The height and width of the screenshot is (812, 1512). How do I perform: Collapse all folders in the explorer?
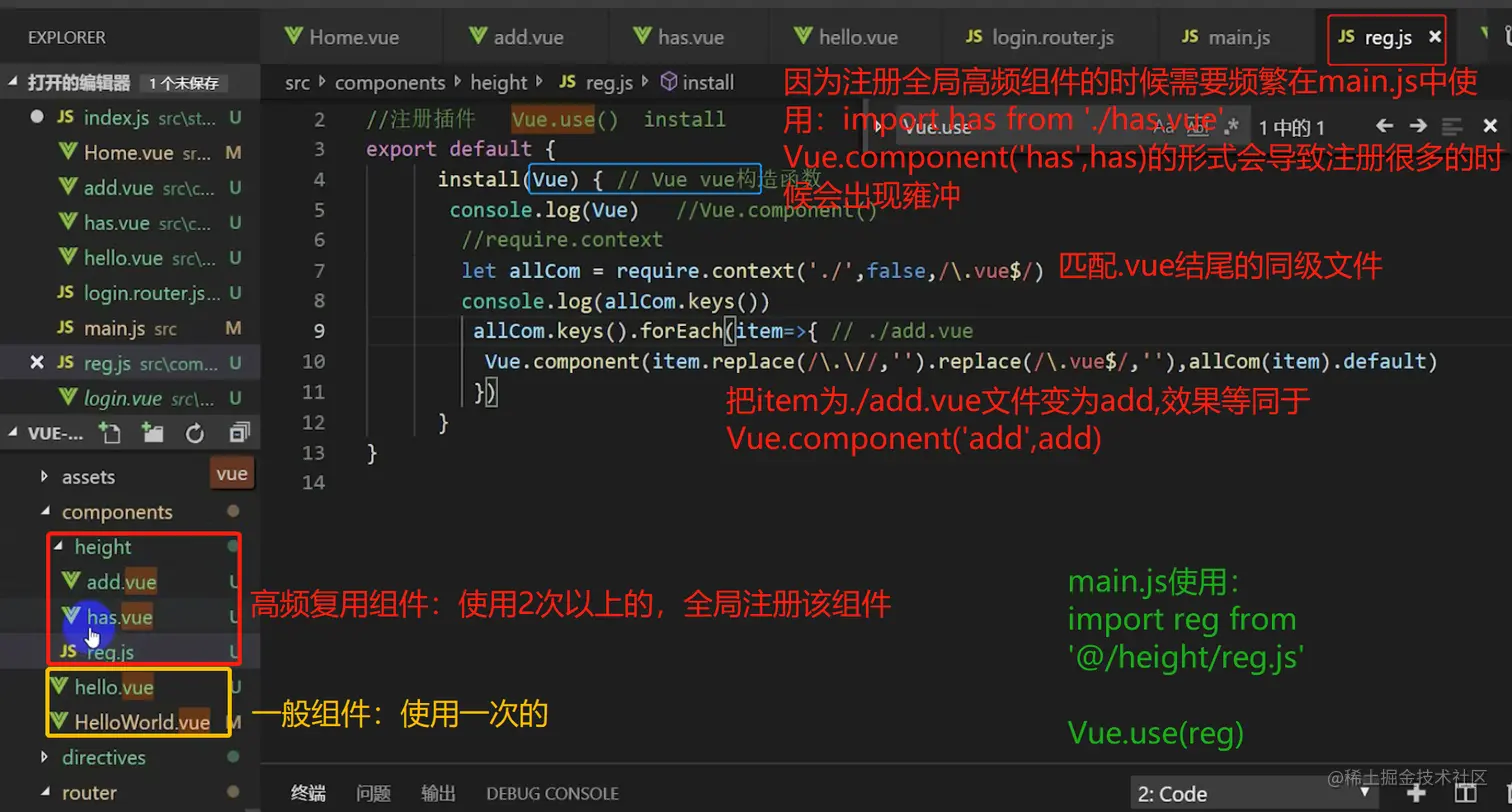[x=238, y=433]
